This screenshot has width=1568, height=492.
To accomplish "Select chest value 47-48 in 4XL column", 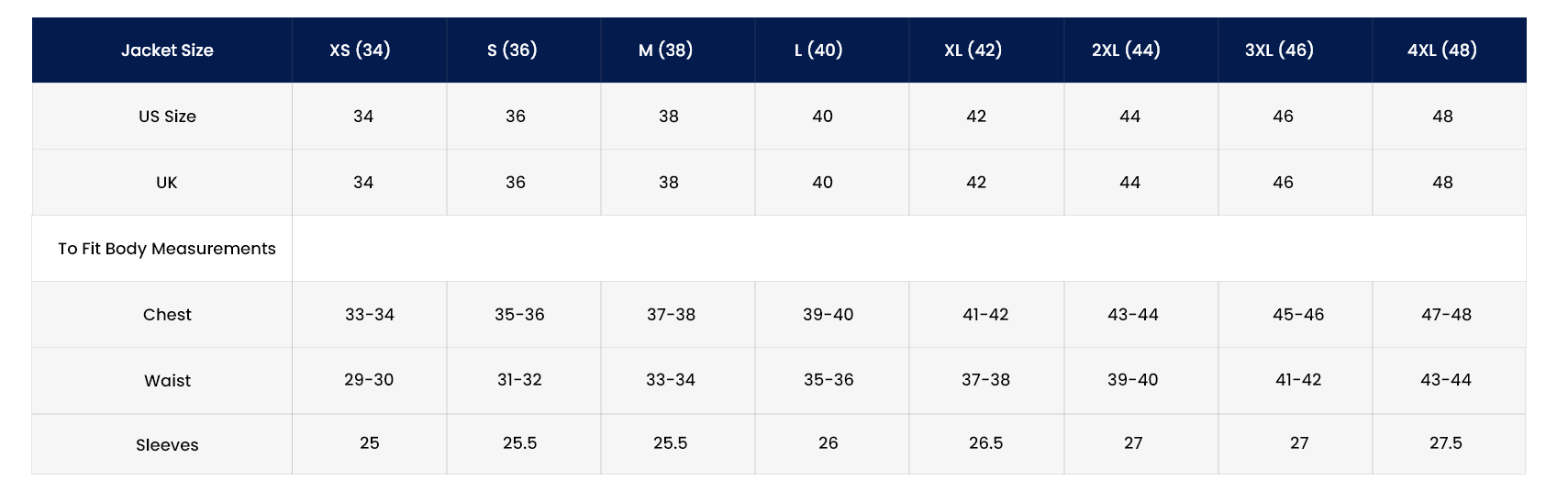I will coord(1446,315).
